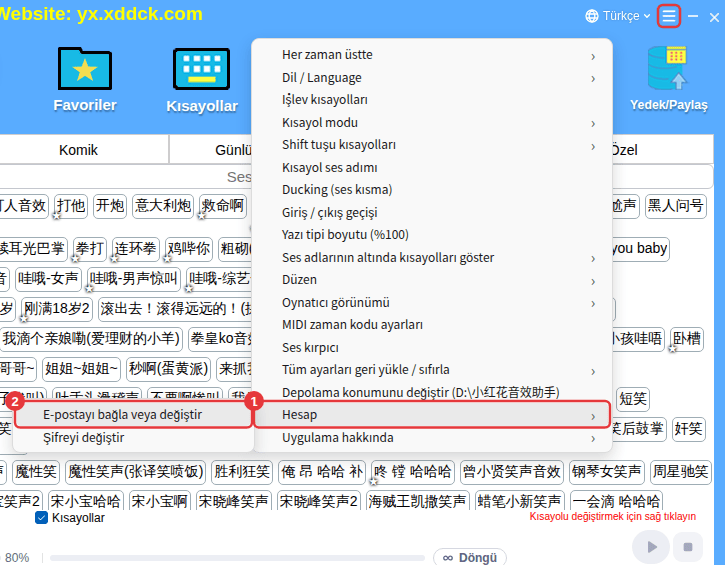Expand Shift tuşu kısayolları submenu
Screen dimensions: 725x565
pos(432,145)
